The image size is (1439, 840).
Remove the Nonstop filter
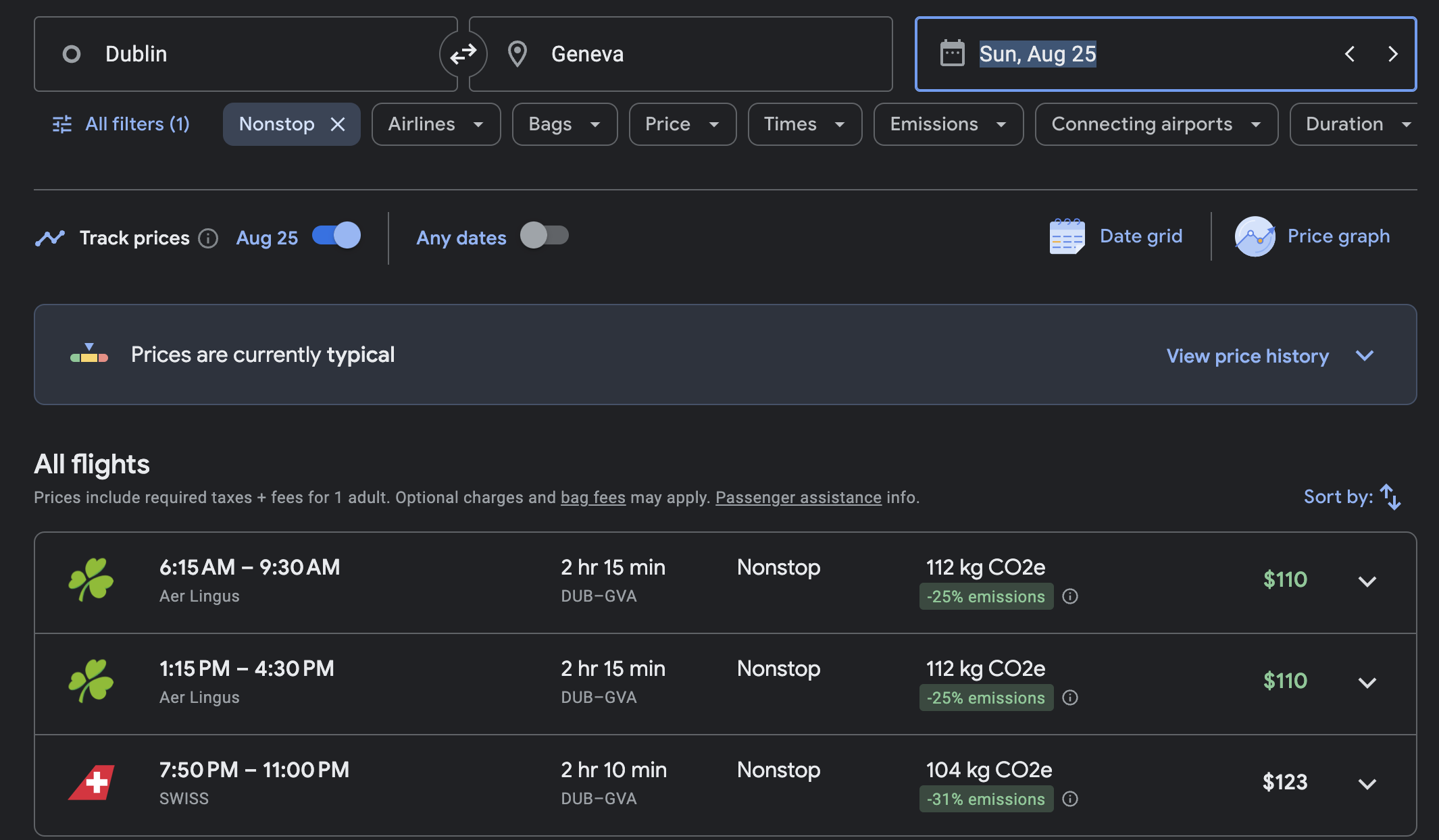pos(338,124)
